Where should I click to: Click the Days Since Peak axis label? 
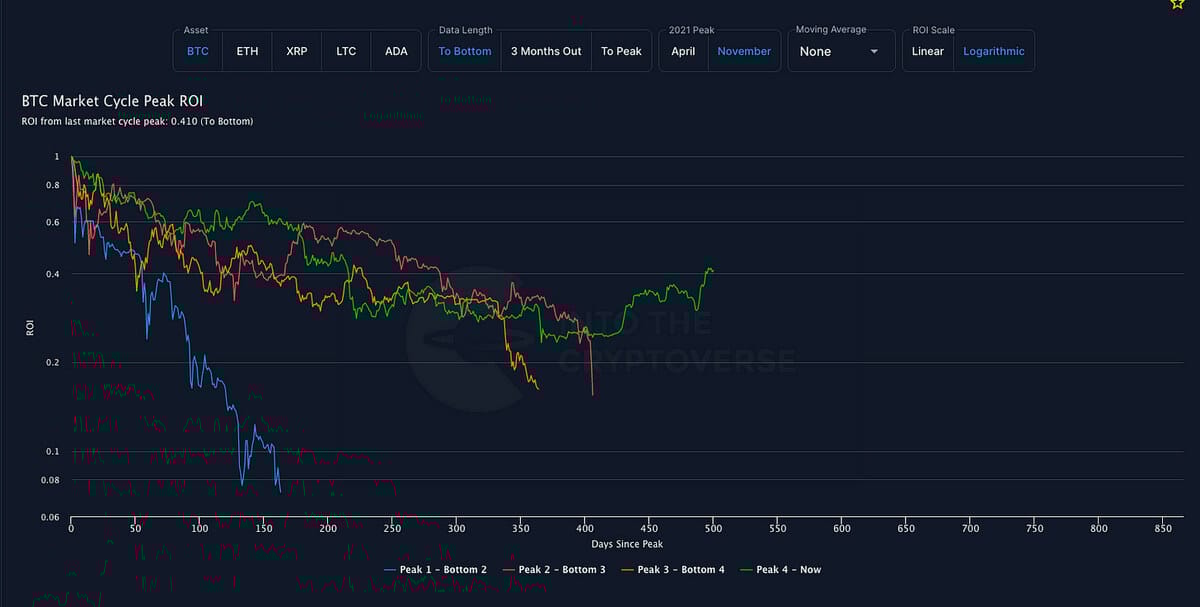tap(627, 544)
